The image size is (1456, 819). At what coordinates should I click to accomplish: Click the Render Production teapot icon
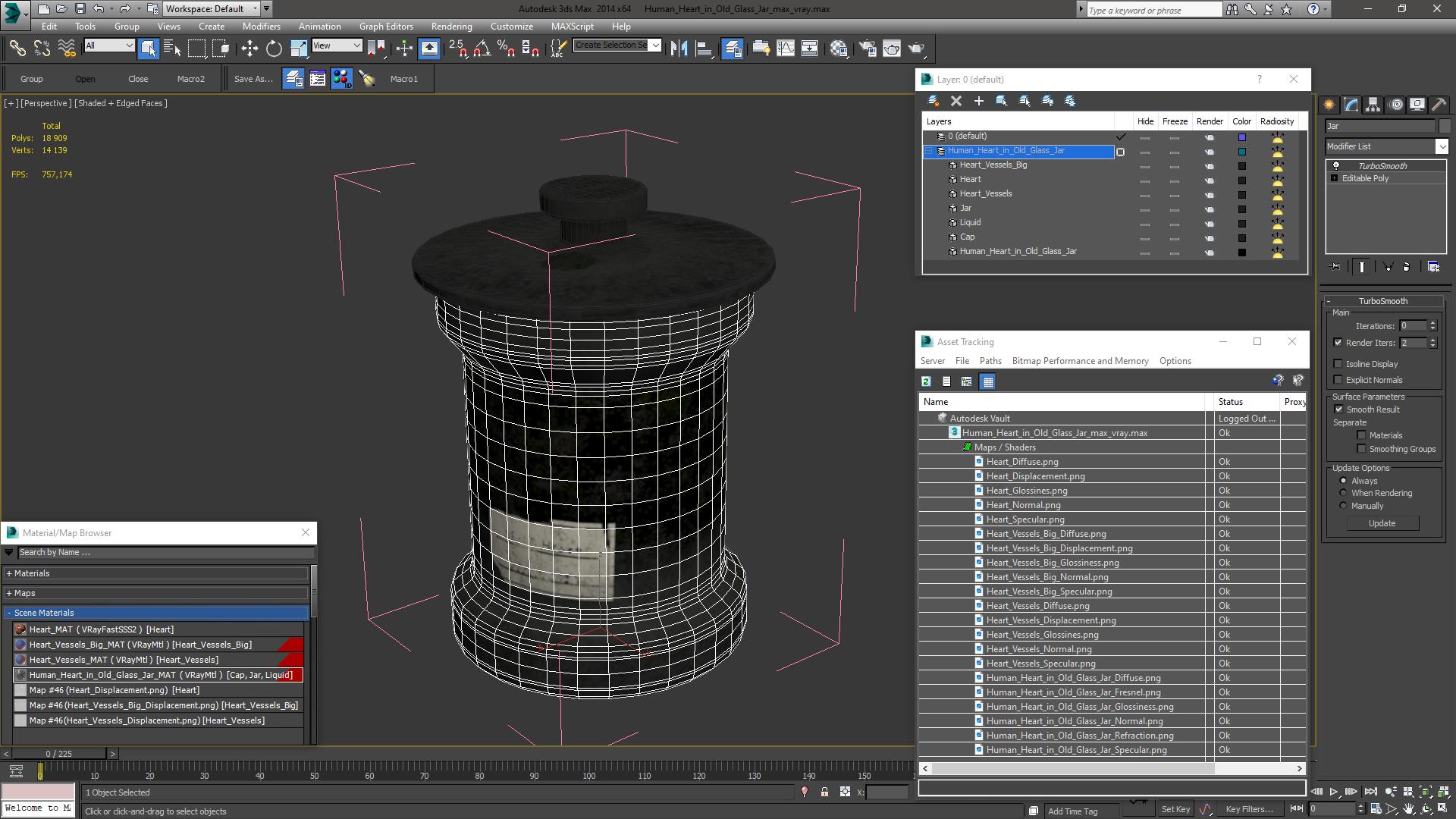click(x=917, y=49)
